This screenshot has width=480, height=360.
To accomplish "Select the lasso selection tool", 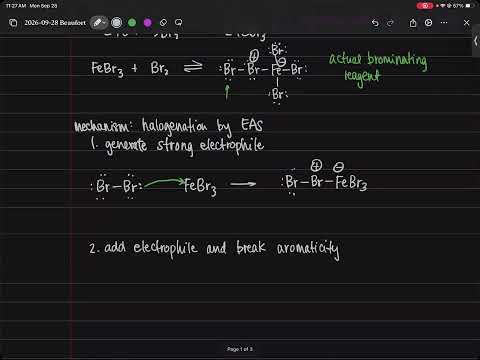I will tap(179, 23).
